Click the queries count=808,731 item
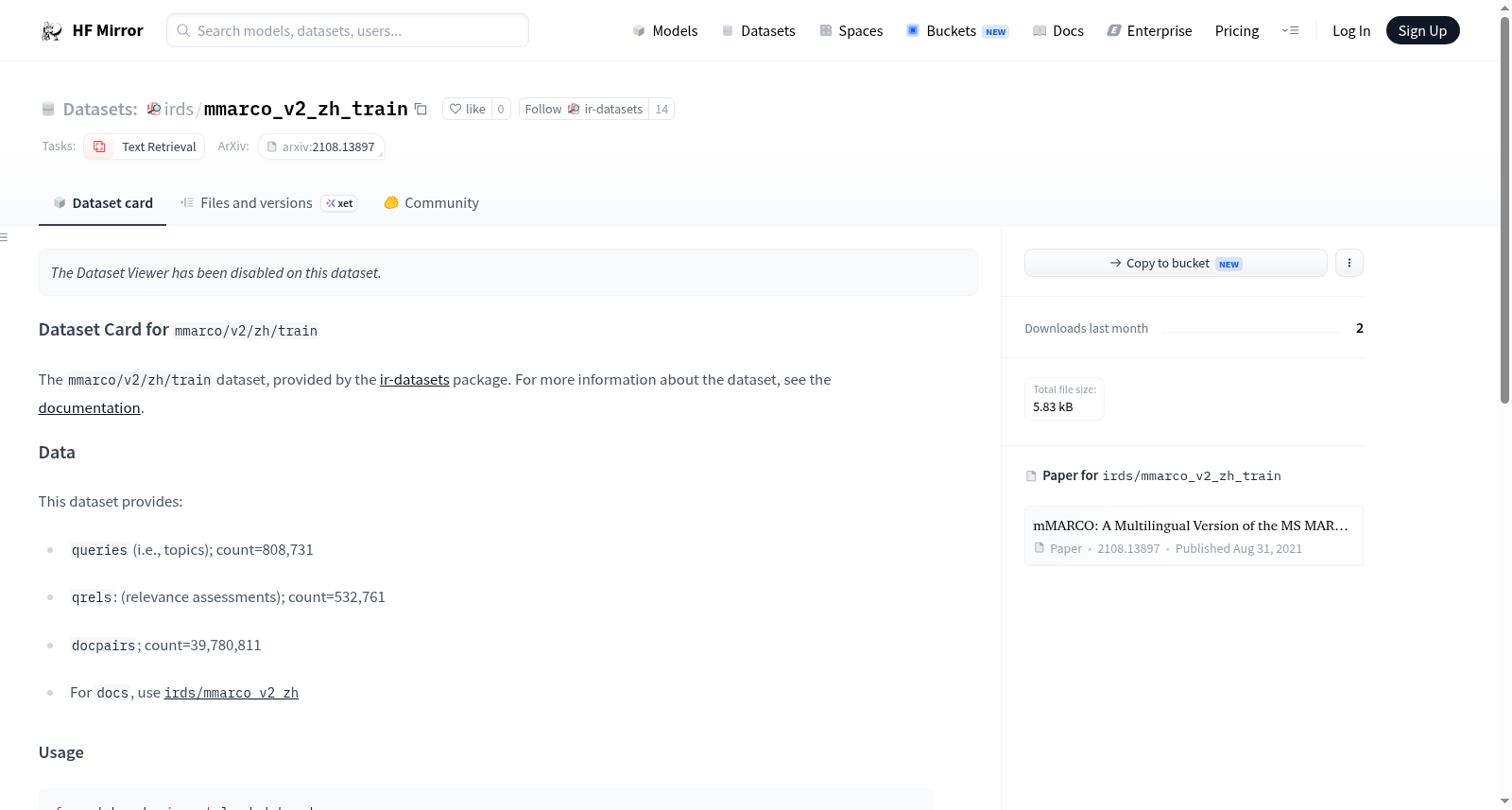The width and height of the screenshot is (1512, 810). click(x=192, y=550)
